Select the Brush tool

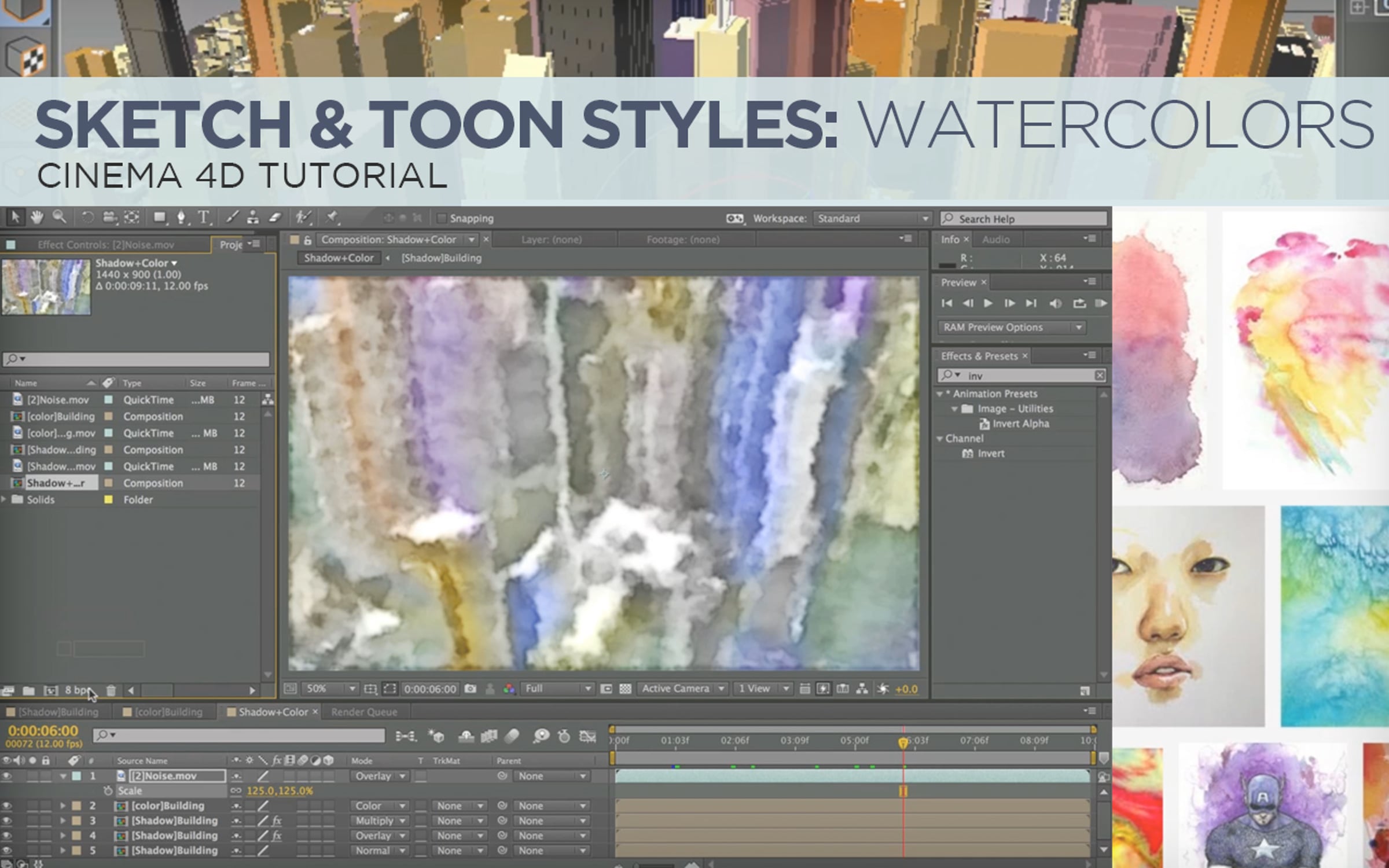tap(231, 218)
